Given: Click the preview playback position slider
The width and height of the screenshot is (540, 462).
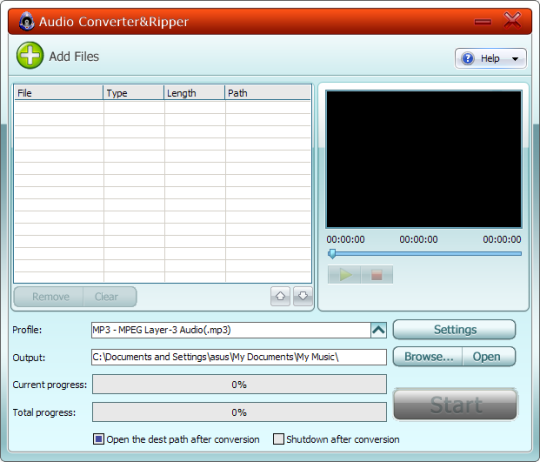Looking at the screenshot, I should pos(425,254).
